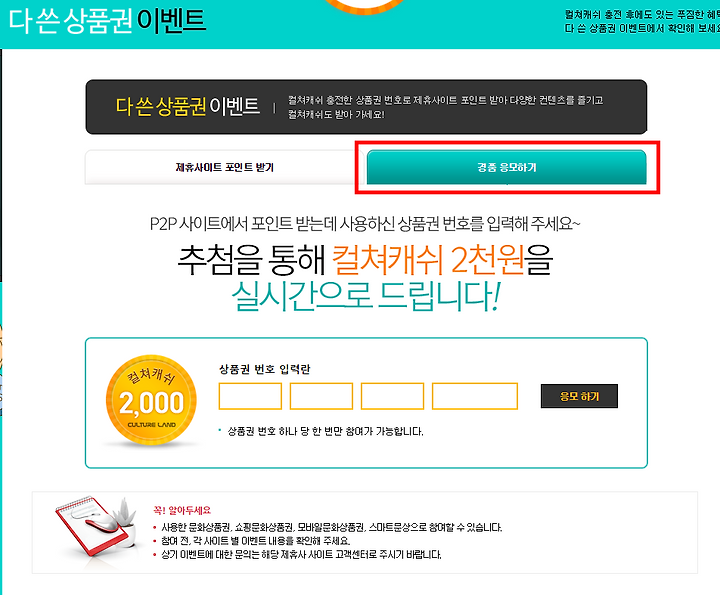Click the yellow 컬쳐캐쉬 2,000 coin icon
This screenshot has width=720, height=595.
point(151,400)
